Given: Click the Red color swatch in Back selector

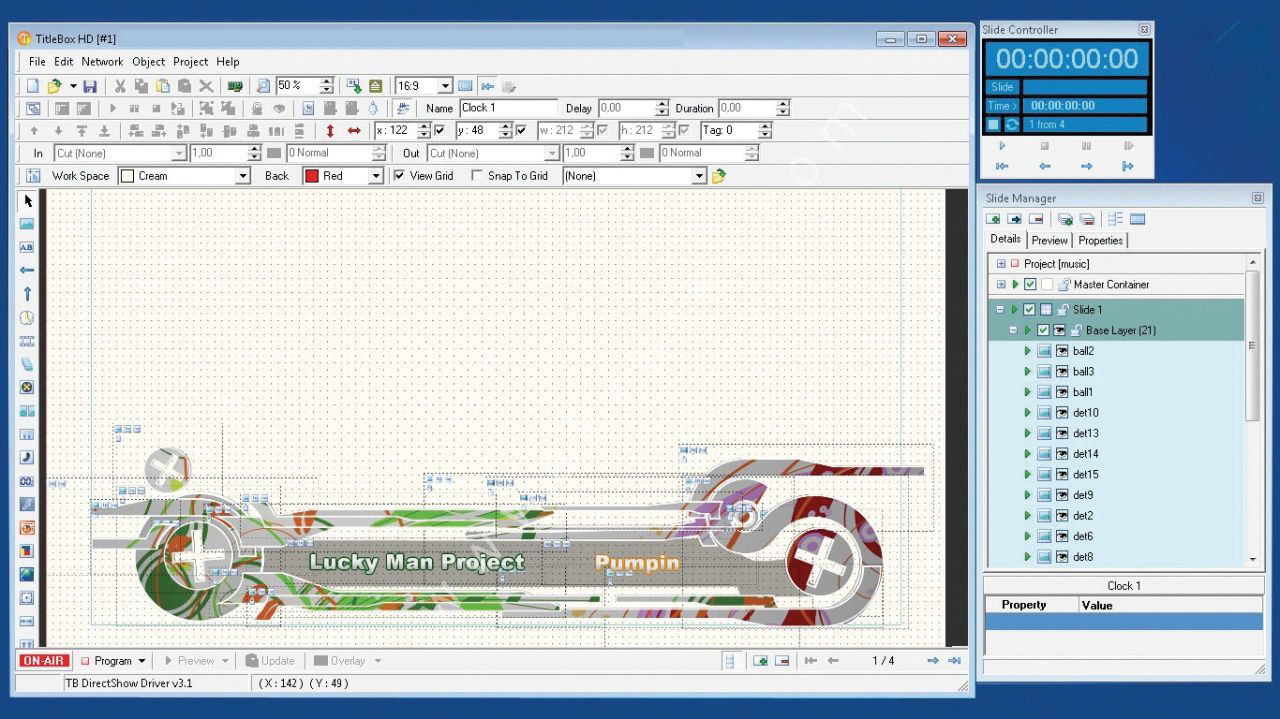Looking at the screenshot, I should pyautogui.click(x=312, y=176).
